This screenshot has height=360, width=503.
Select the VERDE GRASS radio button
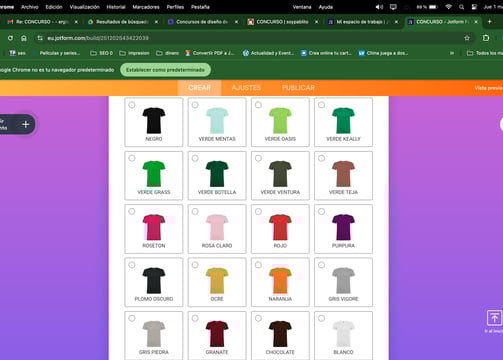tap(132, 158)
